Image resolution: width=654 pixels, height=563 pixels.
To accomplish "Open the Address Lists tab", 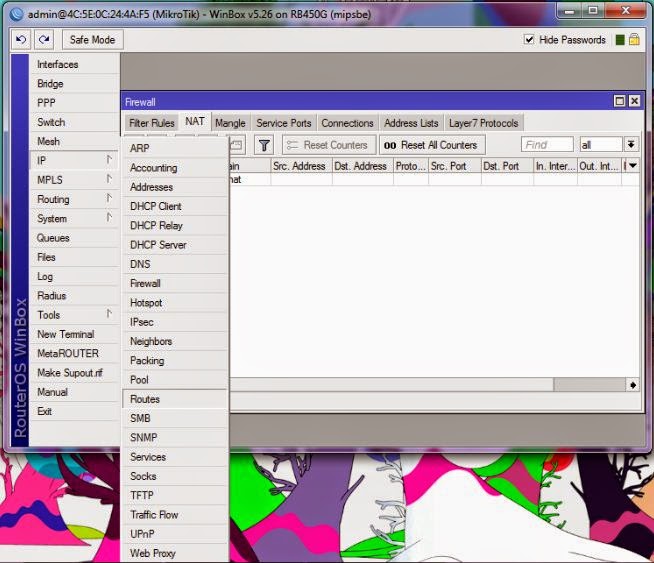I will coord(411,123).
